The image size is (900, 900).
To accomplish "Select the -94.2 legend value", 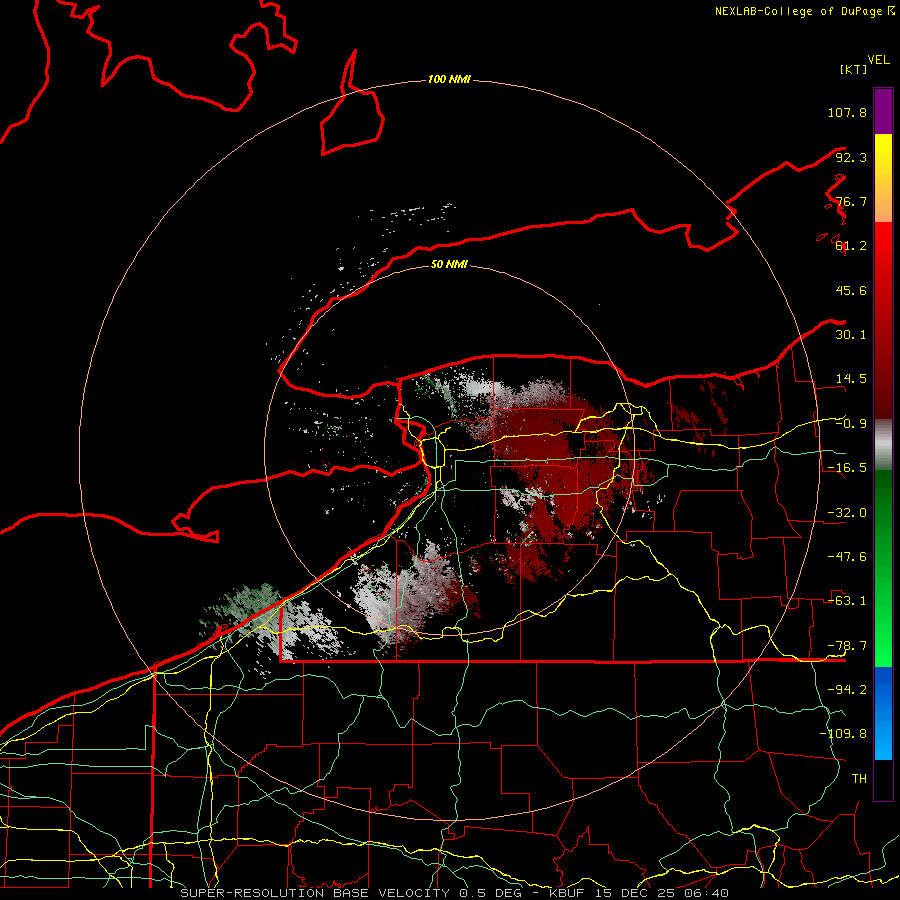I will pos(847,689).
